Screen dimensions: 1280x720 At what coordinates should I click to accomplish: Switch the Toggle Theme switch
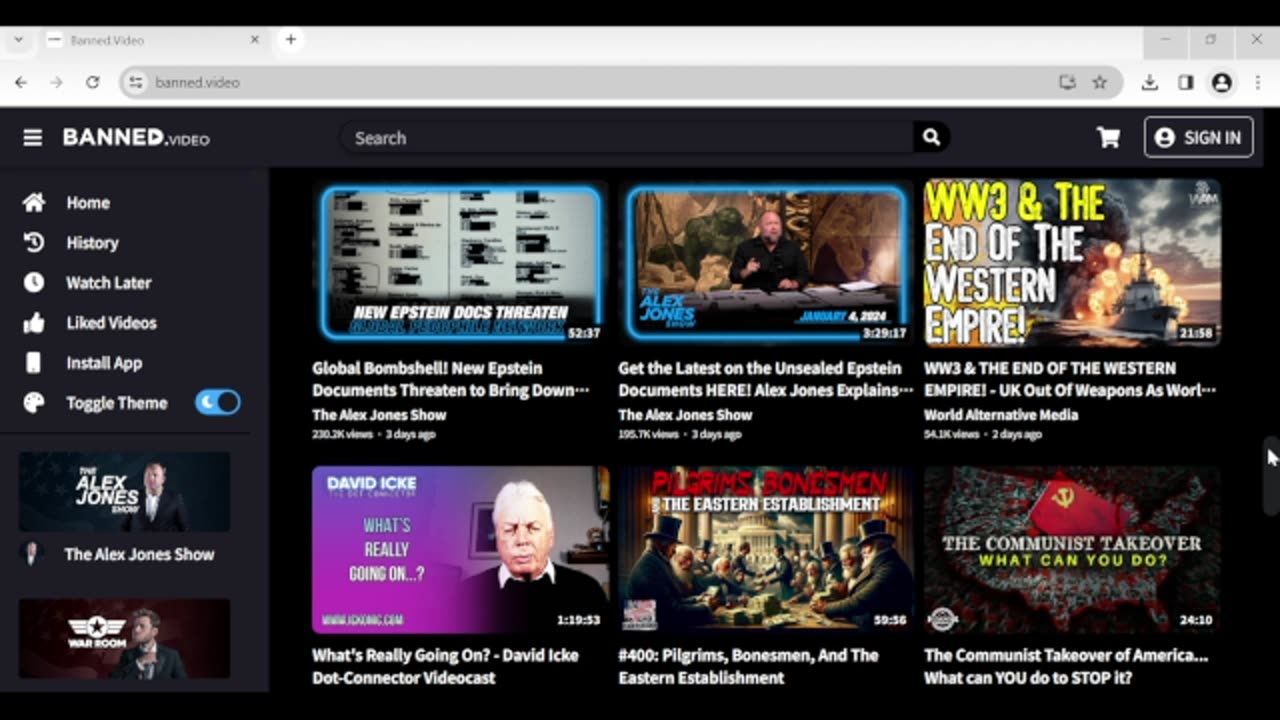coord(218,402)
